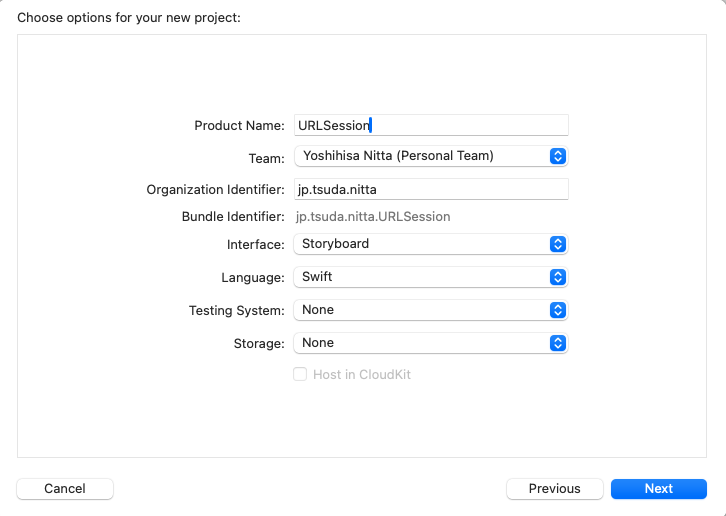Click the "Testing System:" label

[237, 311]
